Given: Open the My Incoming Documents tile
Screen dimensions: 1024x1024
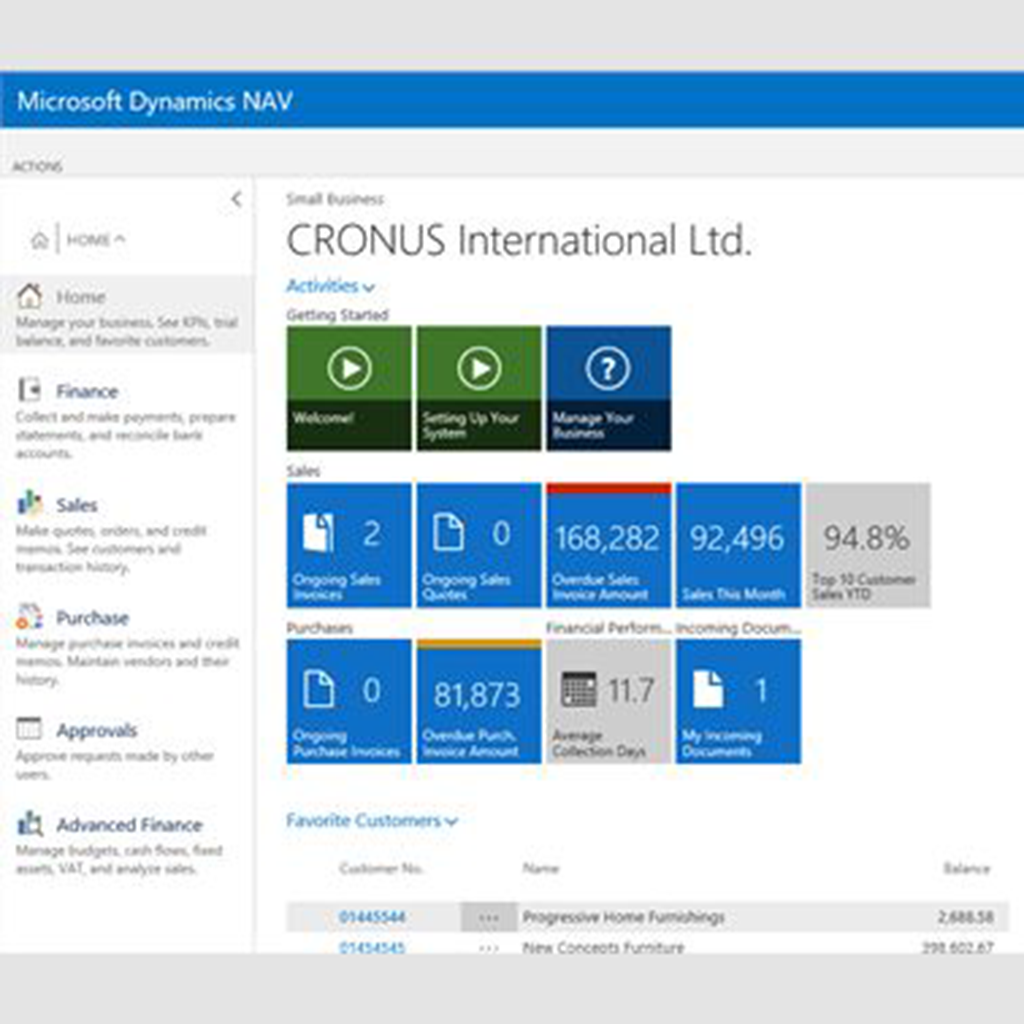Looking at the screenshot, I should 739,701.
